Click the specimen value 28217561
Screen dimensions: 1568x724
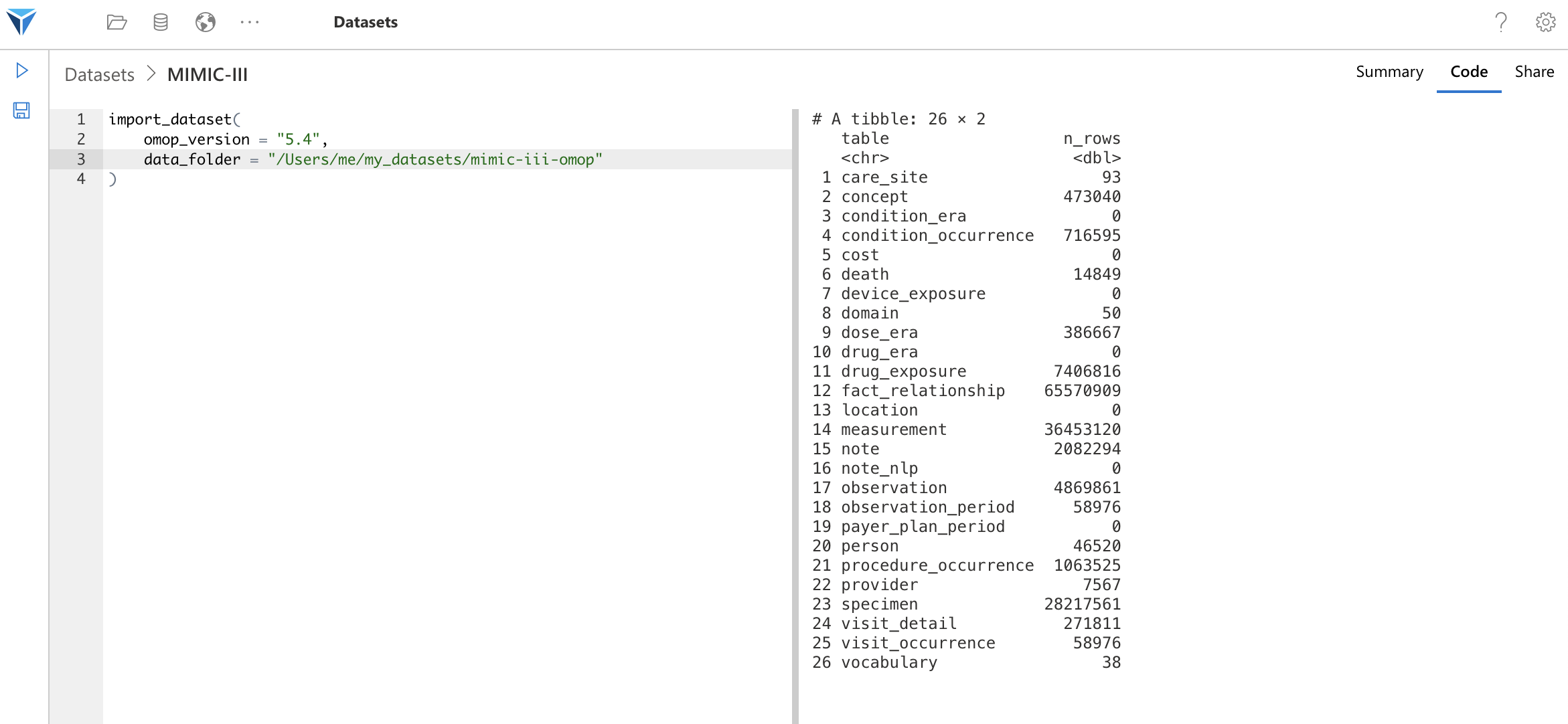[x=1083, y=604]
